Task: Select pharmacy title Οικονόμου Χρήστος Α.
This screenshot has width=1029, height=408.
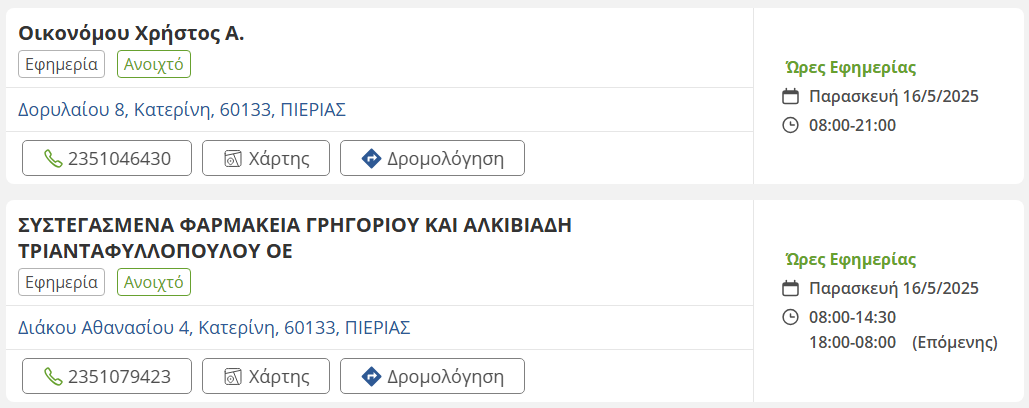Action: [131, 33]
